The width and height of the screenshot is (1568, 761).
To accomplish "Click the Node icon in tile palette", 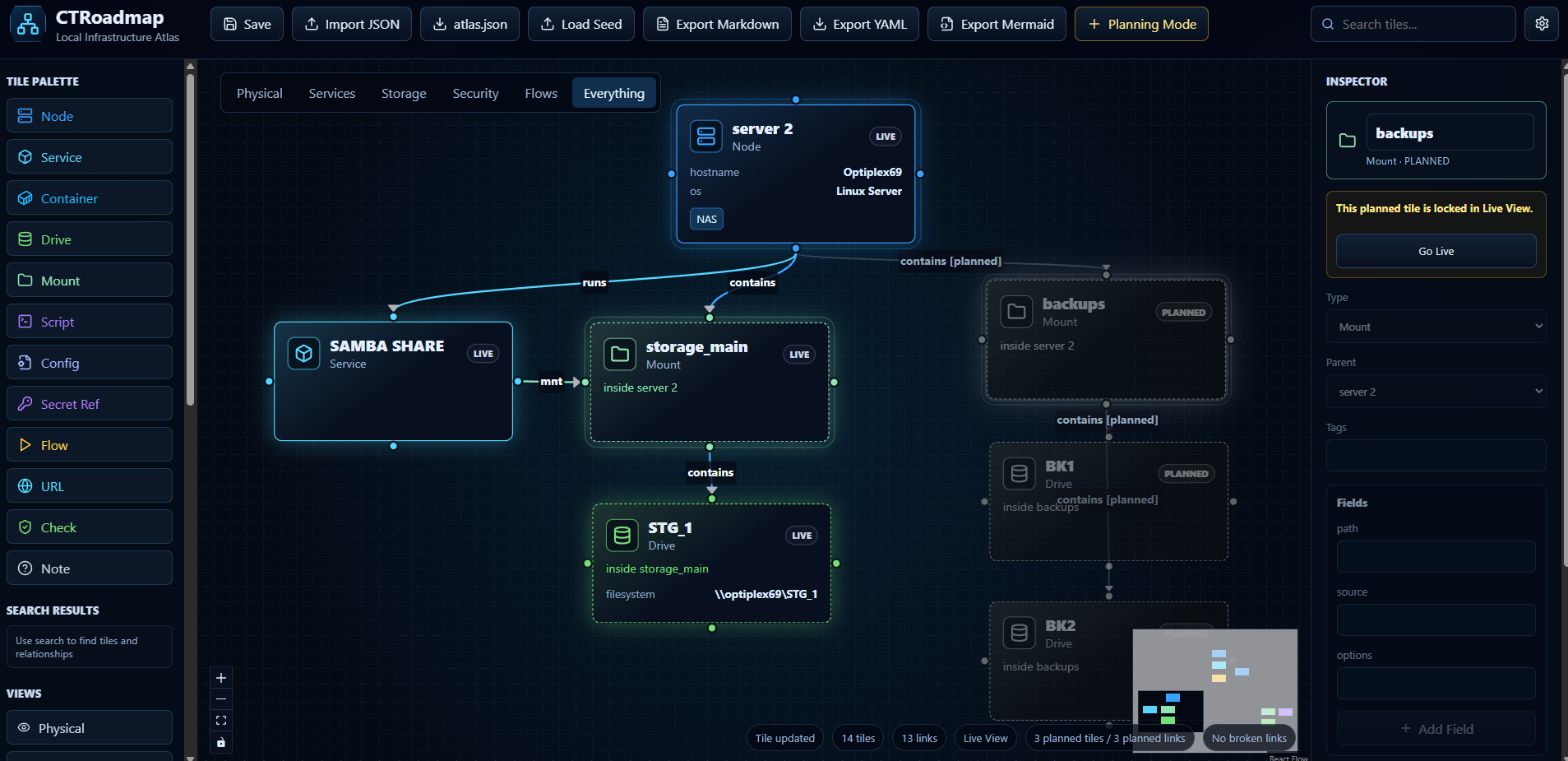I will point(25,116).
